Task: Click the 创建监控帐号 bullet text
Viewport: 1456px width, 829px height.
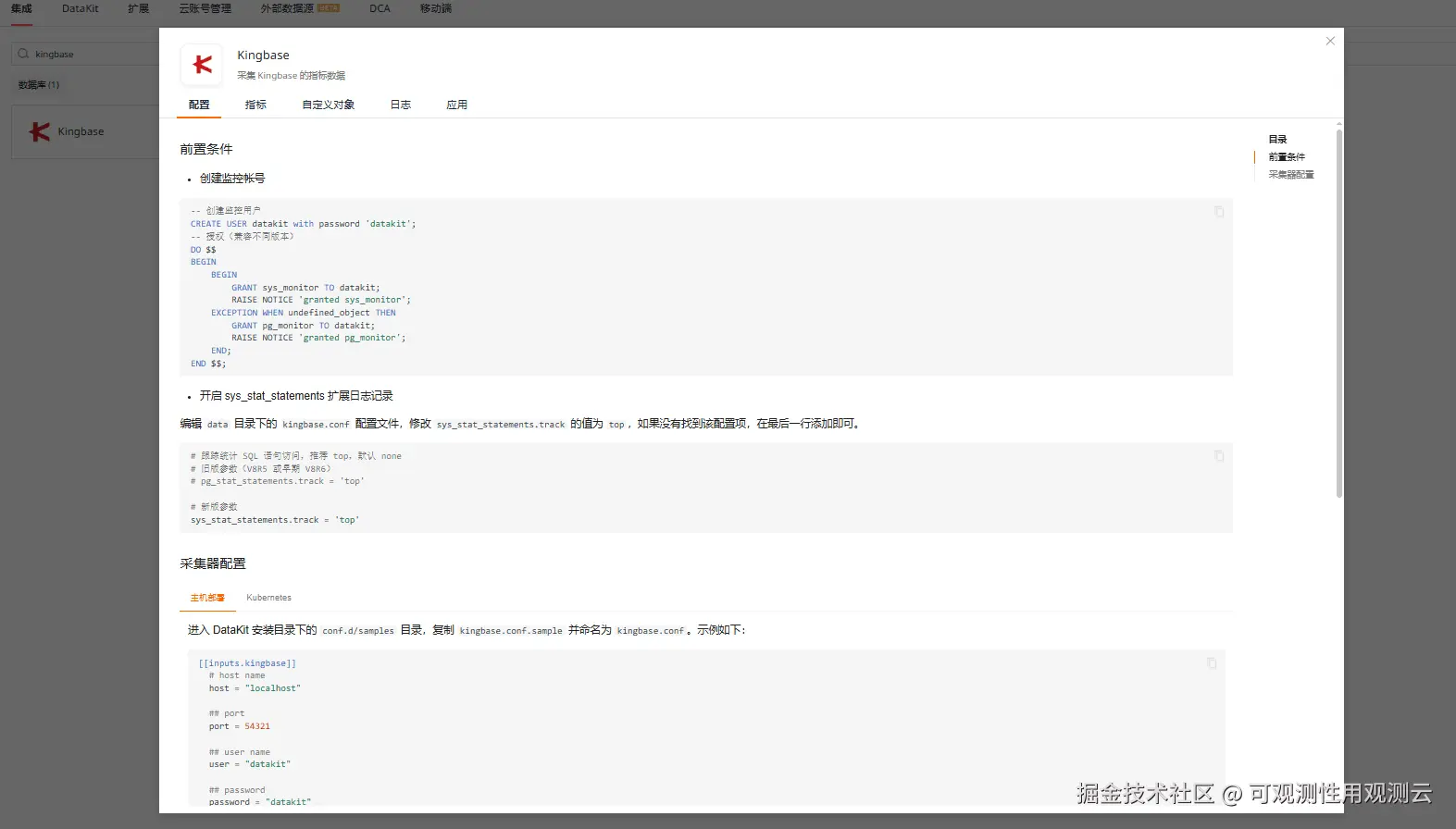Action: click(x=232, y=179)
